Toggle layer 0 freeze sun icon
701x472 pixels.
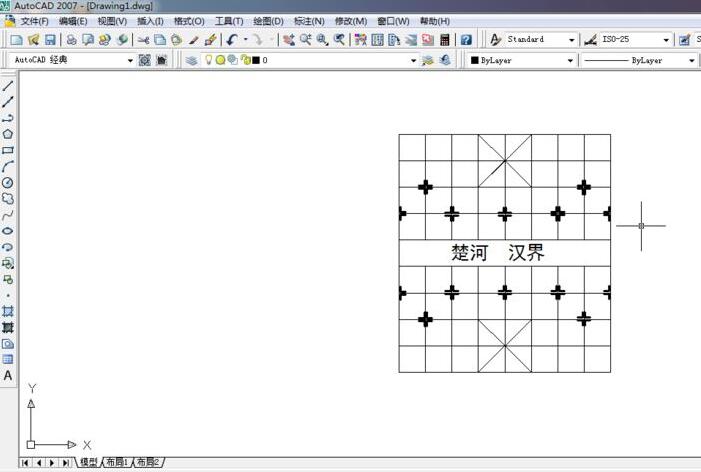pos(220,60)
